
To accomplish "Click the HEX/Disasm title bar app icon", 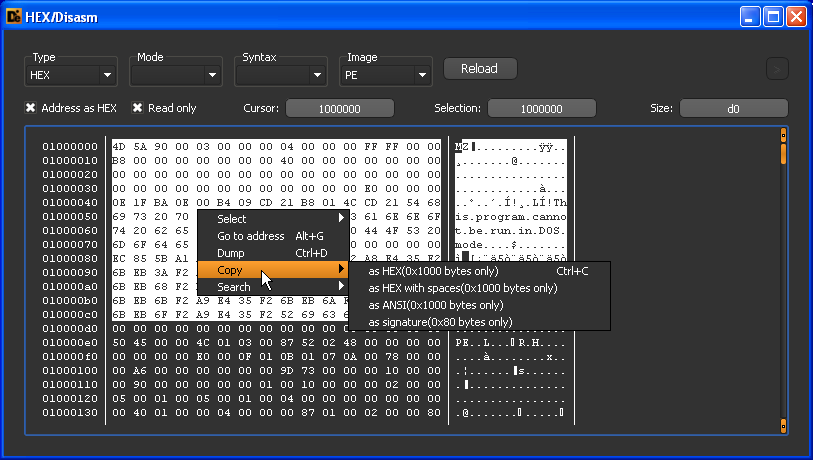I will click(14, 16).
